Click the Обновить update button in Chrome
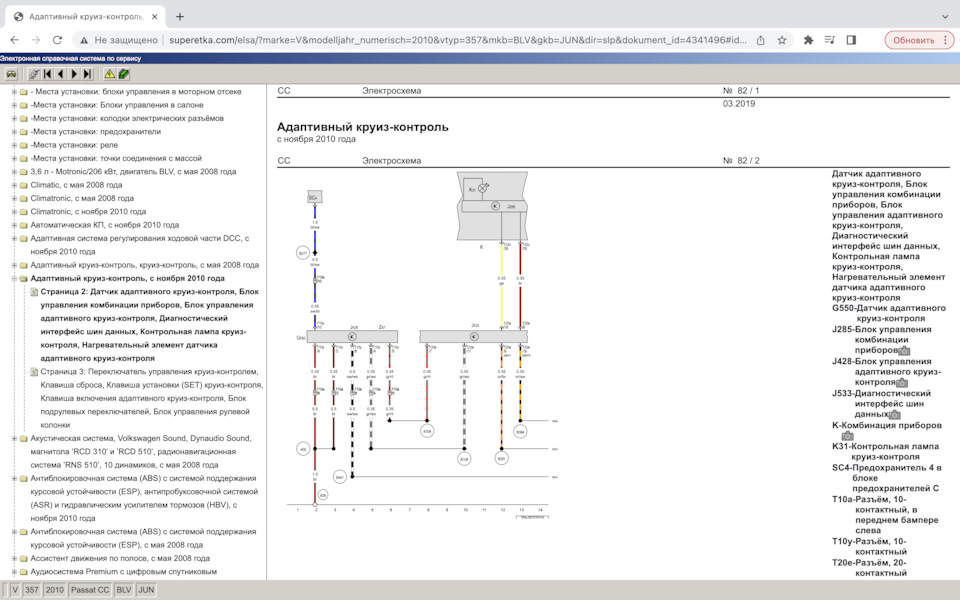The width and height of the screenshot is (960, 600). pyautogui.click(x=913, y=40)
